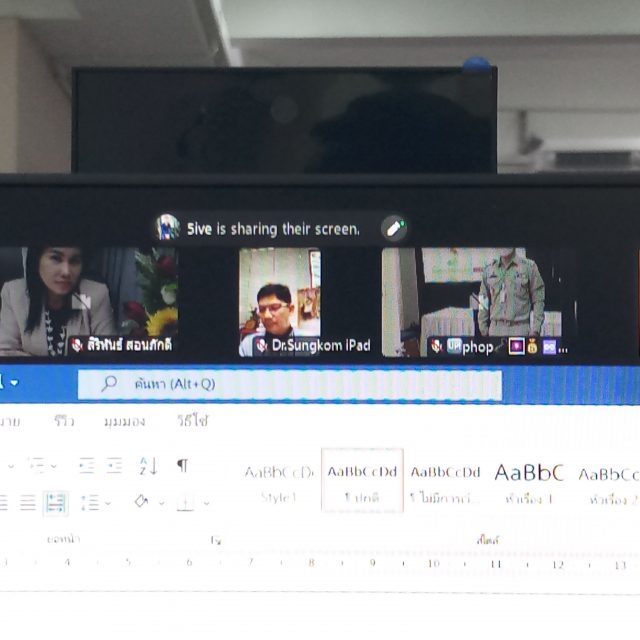Click the borders icon

point(185,503)
